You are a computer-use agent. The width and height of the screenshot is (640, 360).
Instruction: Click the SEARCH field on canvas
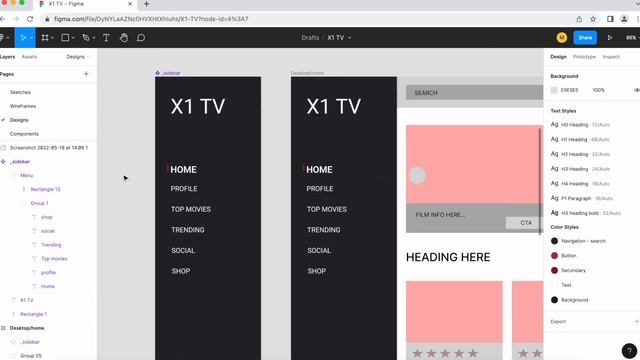point(474,93)
